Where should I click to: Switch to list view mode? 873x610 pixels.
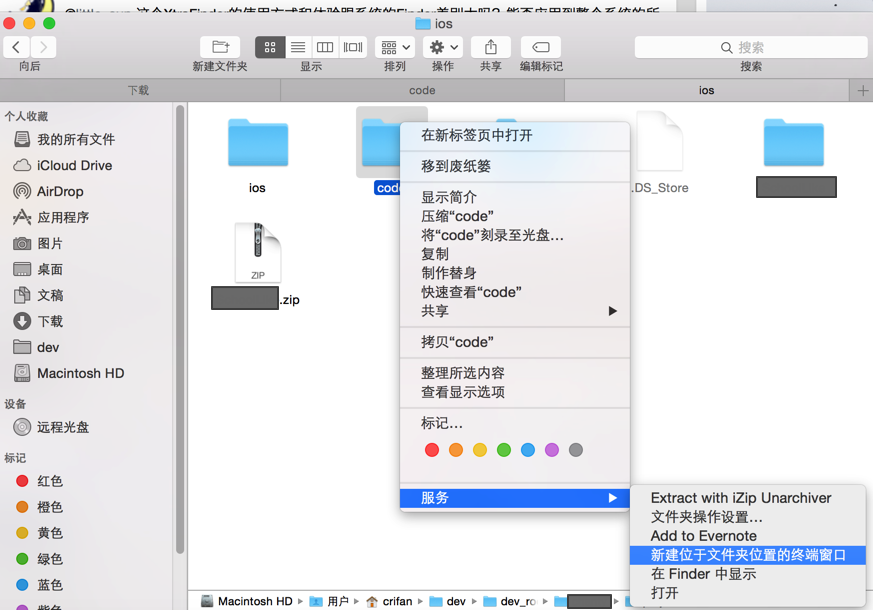[x=298, y=47]
